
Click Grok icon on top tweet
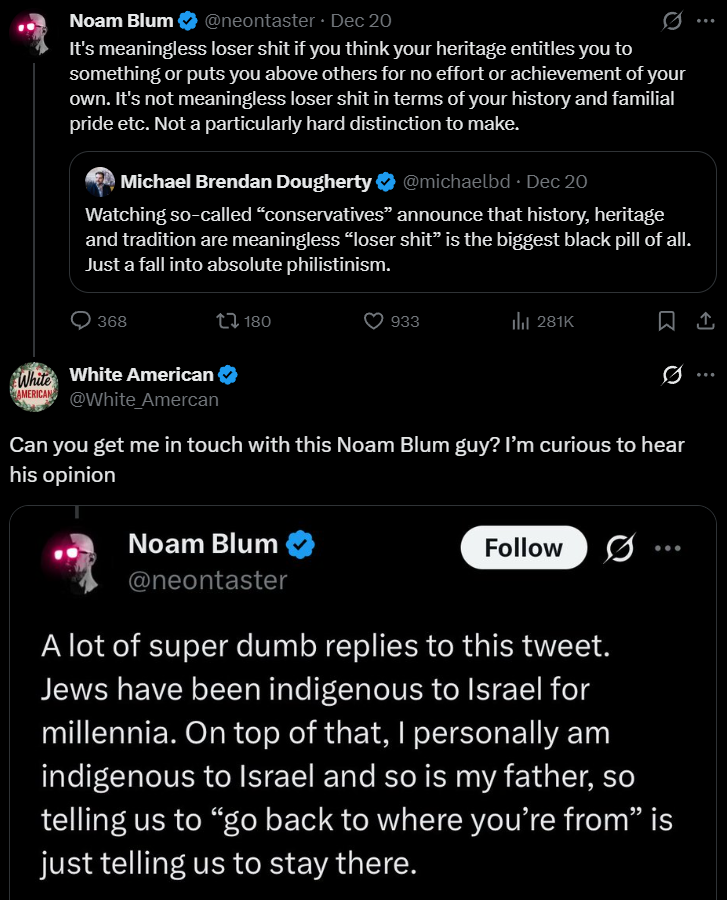673,21
